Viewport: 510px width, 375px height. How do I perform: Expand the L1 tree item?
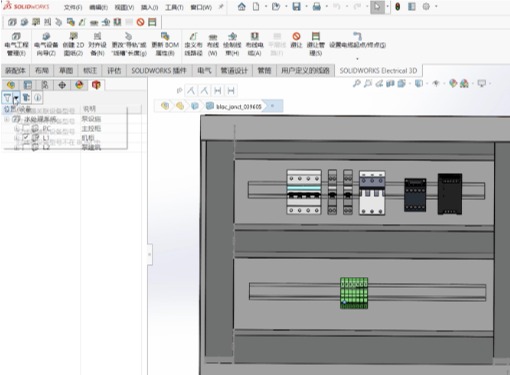(17, 137)
